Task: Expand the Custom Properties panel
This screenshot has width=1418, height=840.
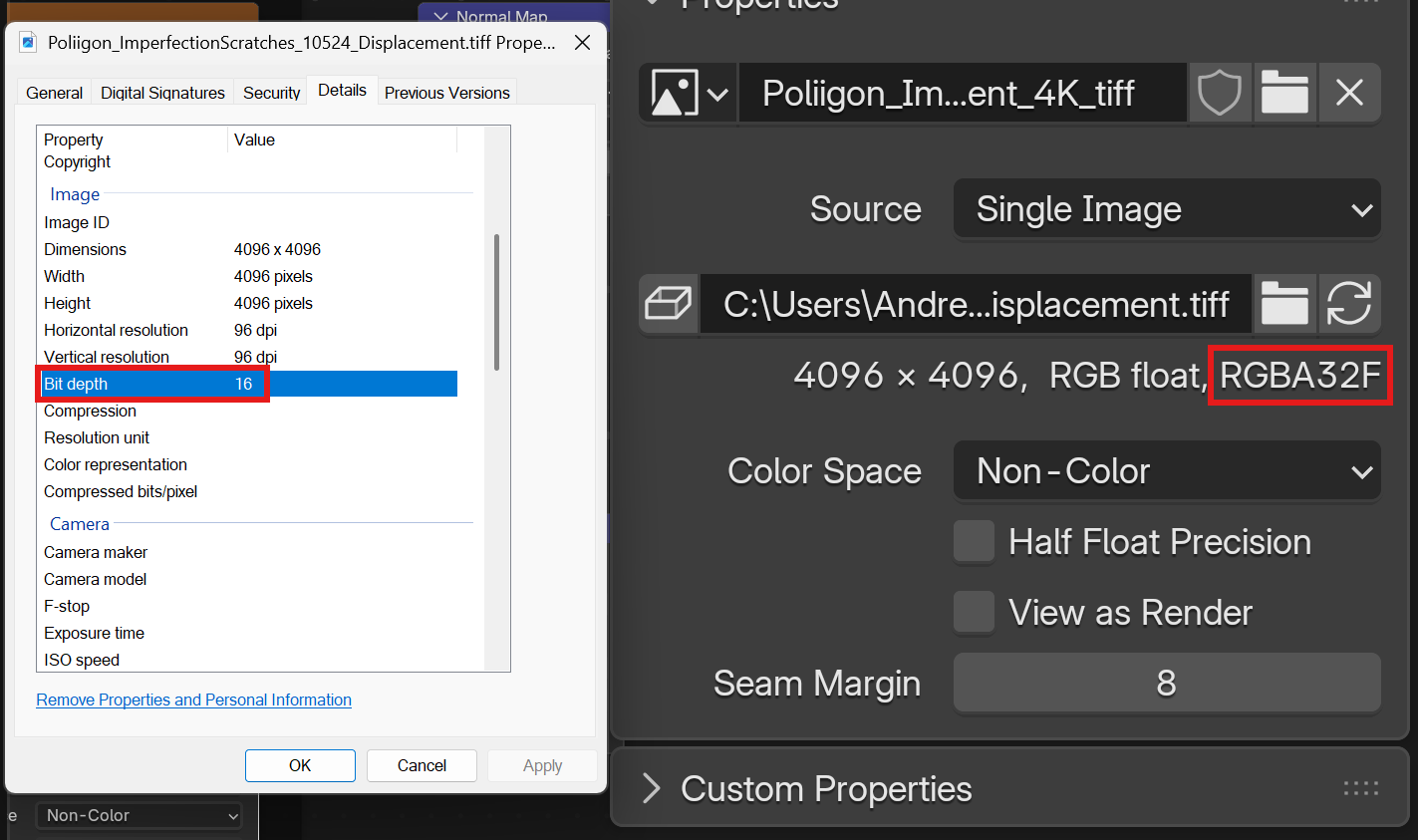Action: (x=652, y=789)
